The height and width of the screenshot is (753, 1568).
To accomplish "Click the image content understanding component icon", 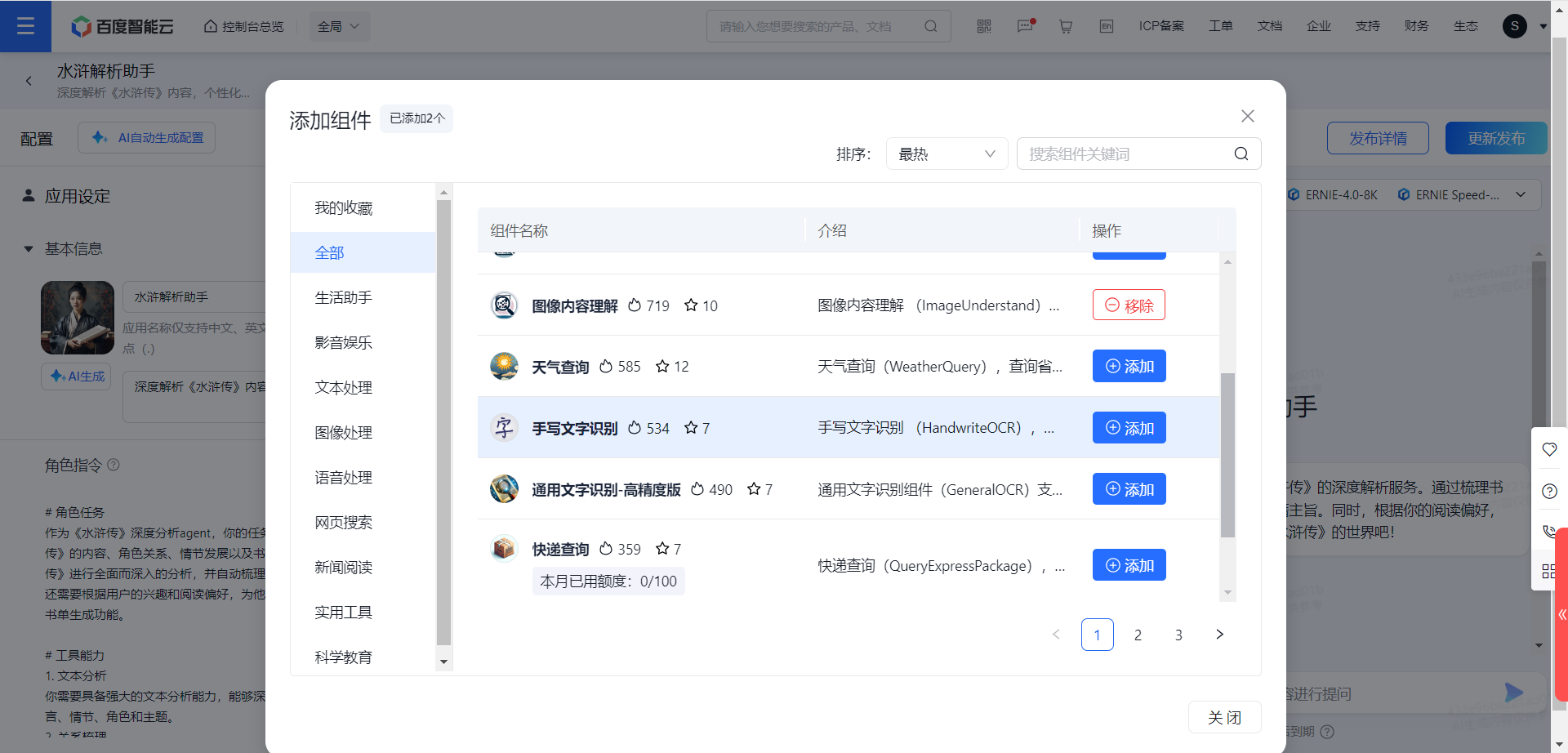I will pyautogui.click(x=504, y=305).
